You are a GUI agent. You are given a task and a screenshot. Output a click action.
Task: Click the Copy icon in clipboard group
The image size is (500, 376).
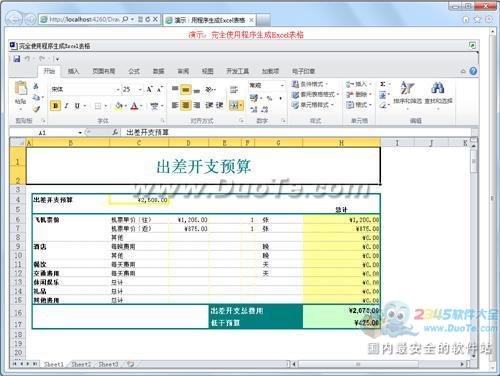[36, 97]
